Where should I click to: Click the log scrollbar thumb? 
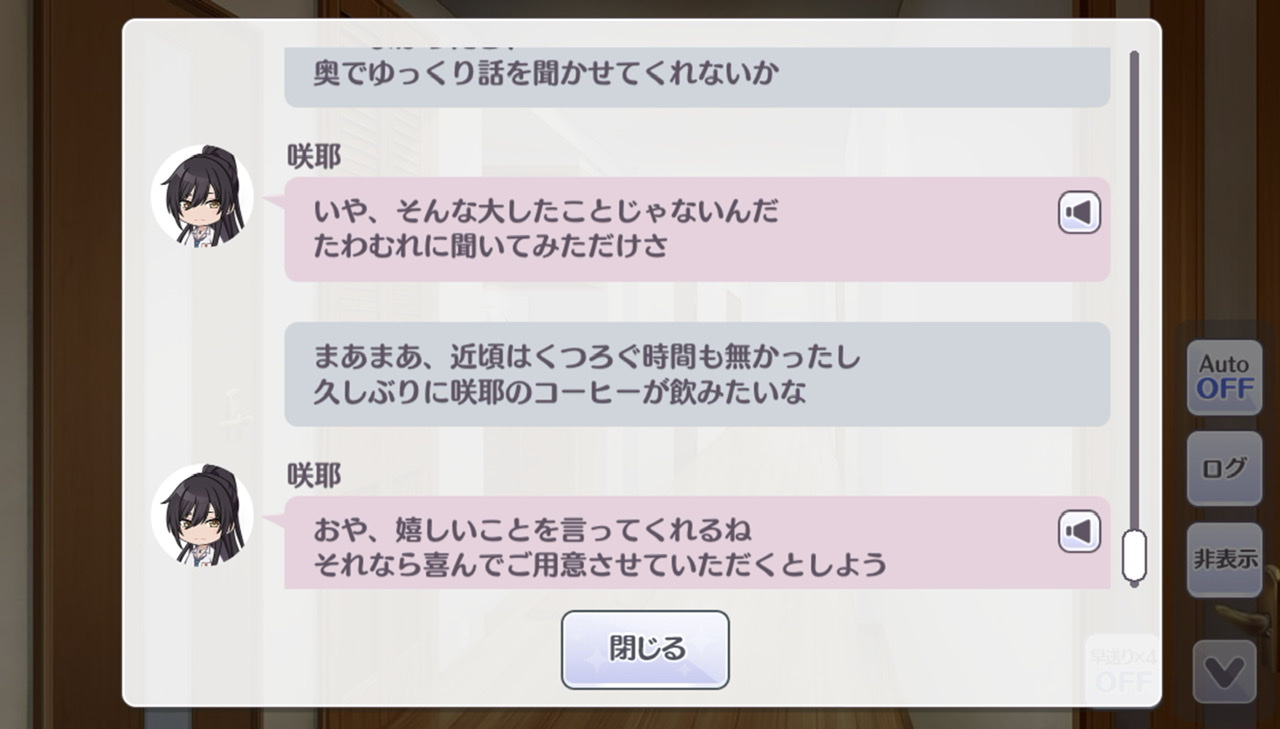1134,555
